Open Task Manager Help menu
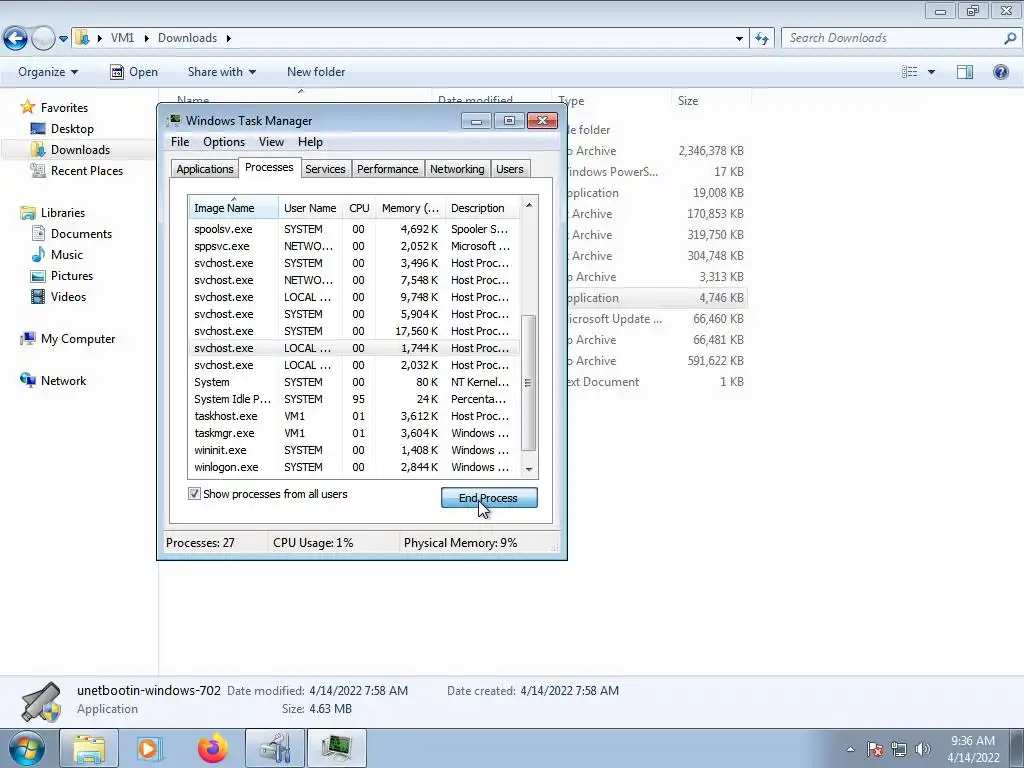Viewport: 1024px width, 768px height. [310, 142]
